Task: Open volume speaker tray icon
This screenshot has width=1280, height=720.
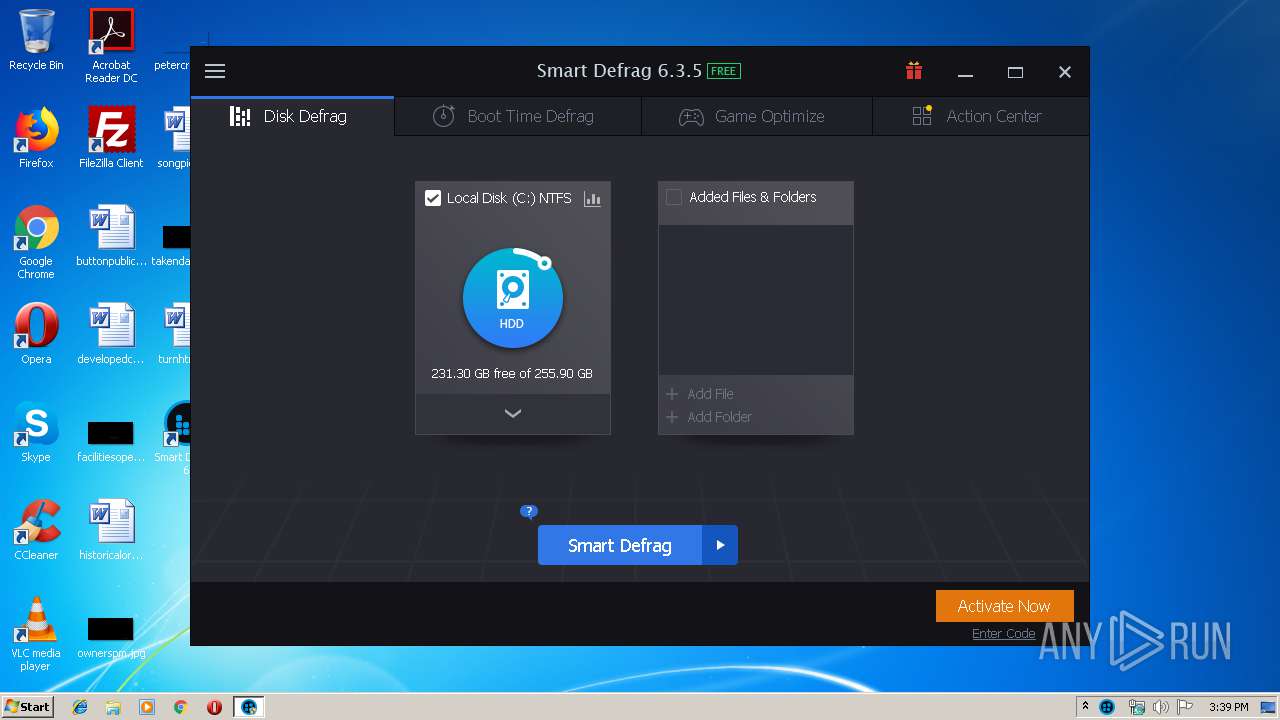Action: click(1161, 707)
